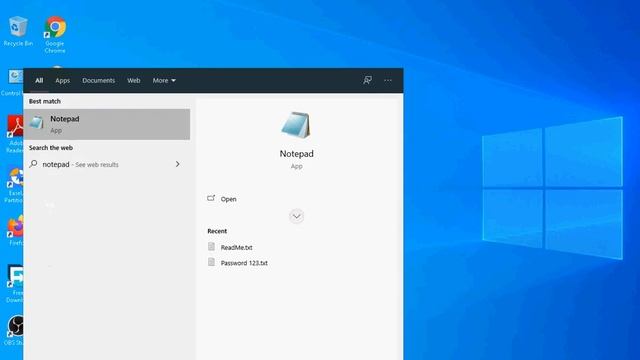Open Firefox desktop shortcut

pos(15,231)
